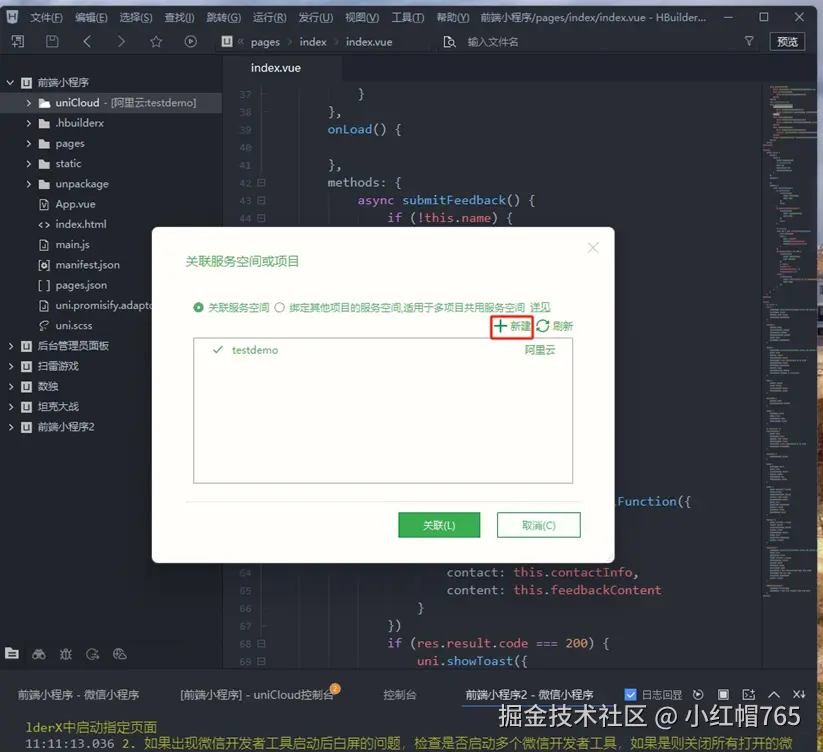The image size is (823, 752).
Task: Click the 新建 button in dialog
Action: (512, 326)
